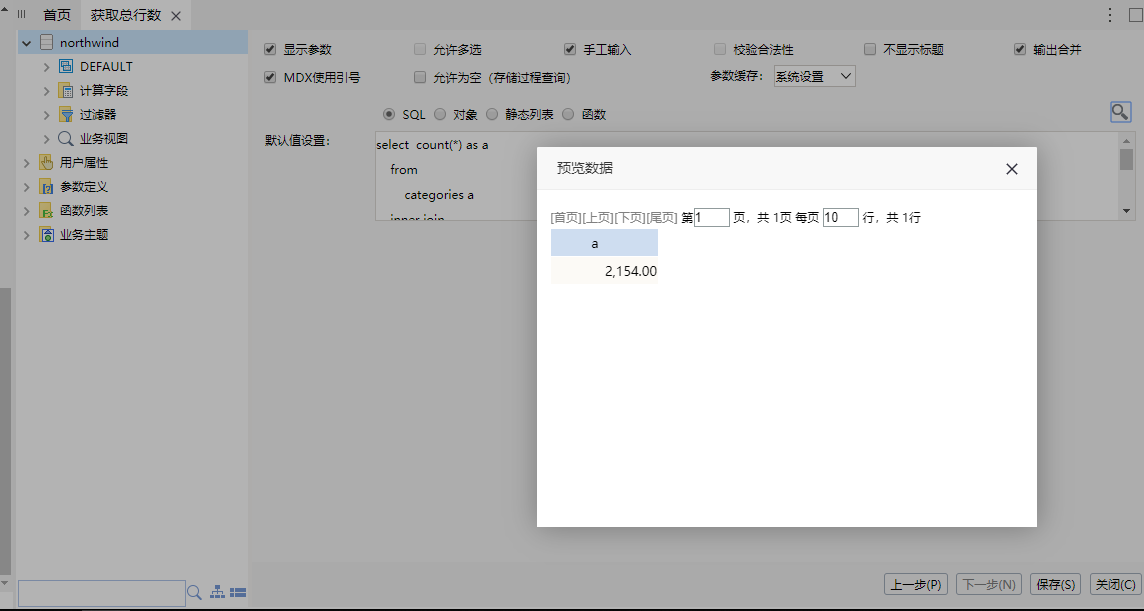
Task: Toggle the 不显示标题 checkbox
Action: [x=870, y=50]
